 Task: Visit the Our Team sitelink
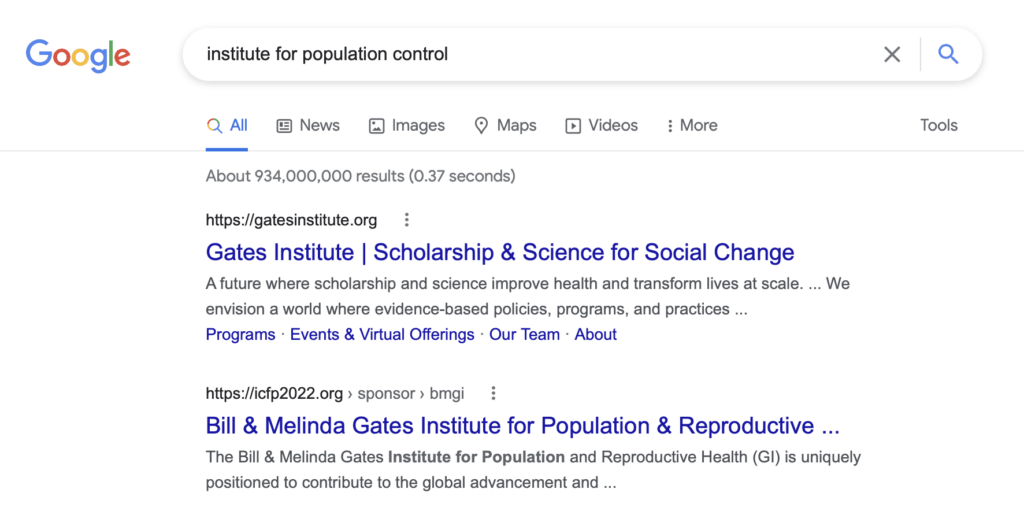[524, 335]
